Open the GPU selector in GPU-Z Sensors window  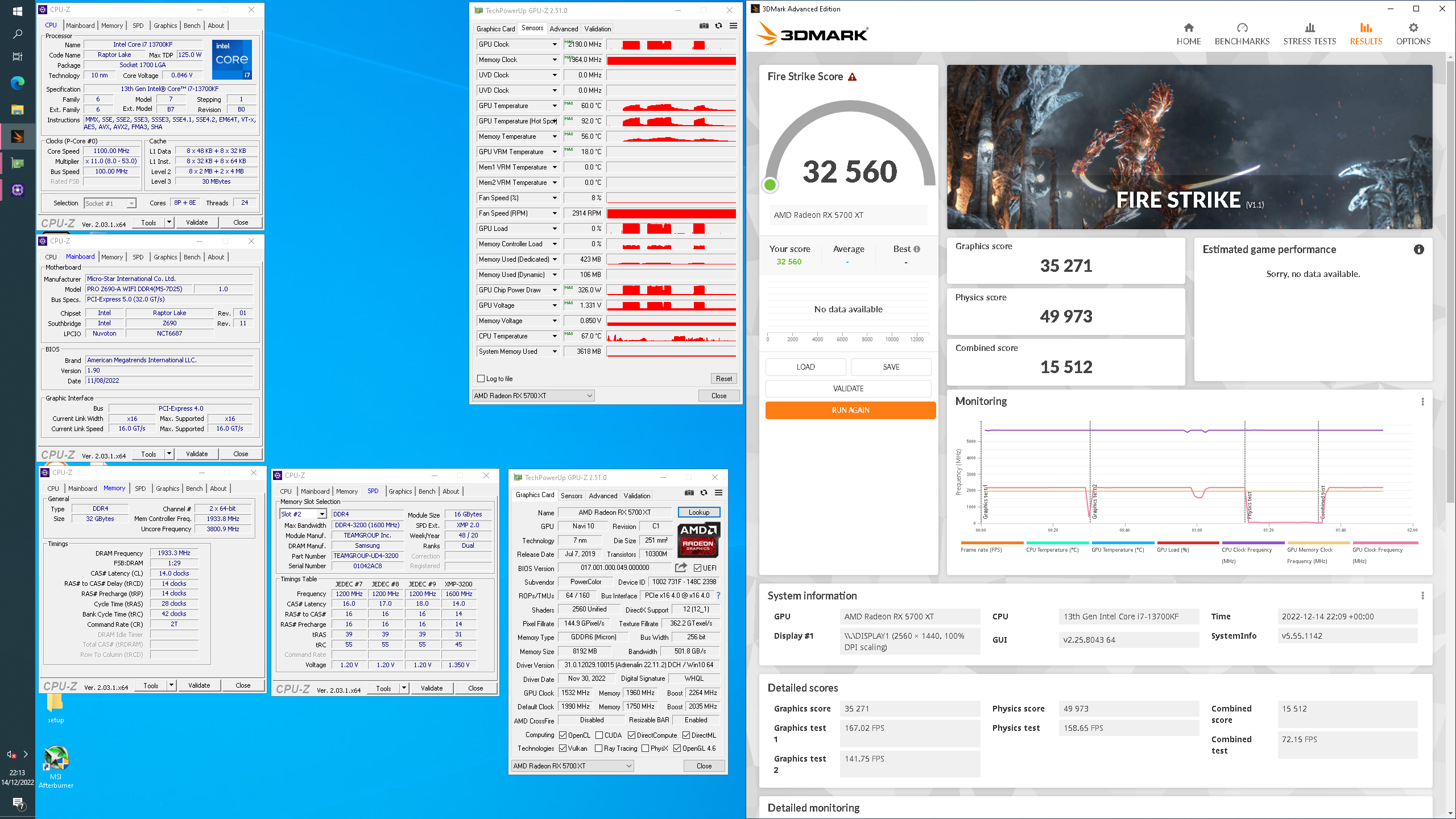[x=533, y=396]
